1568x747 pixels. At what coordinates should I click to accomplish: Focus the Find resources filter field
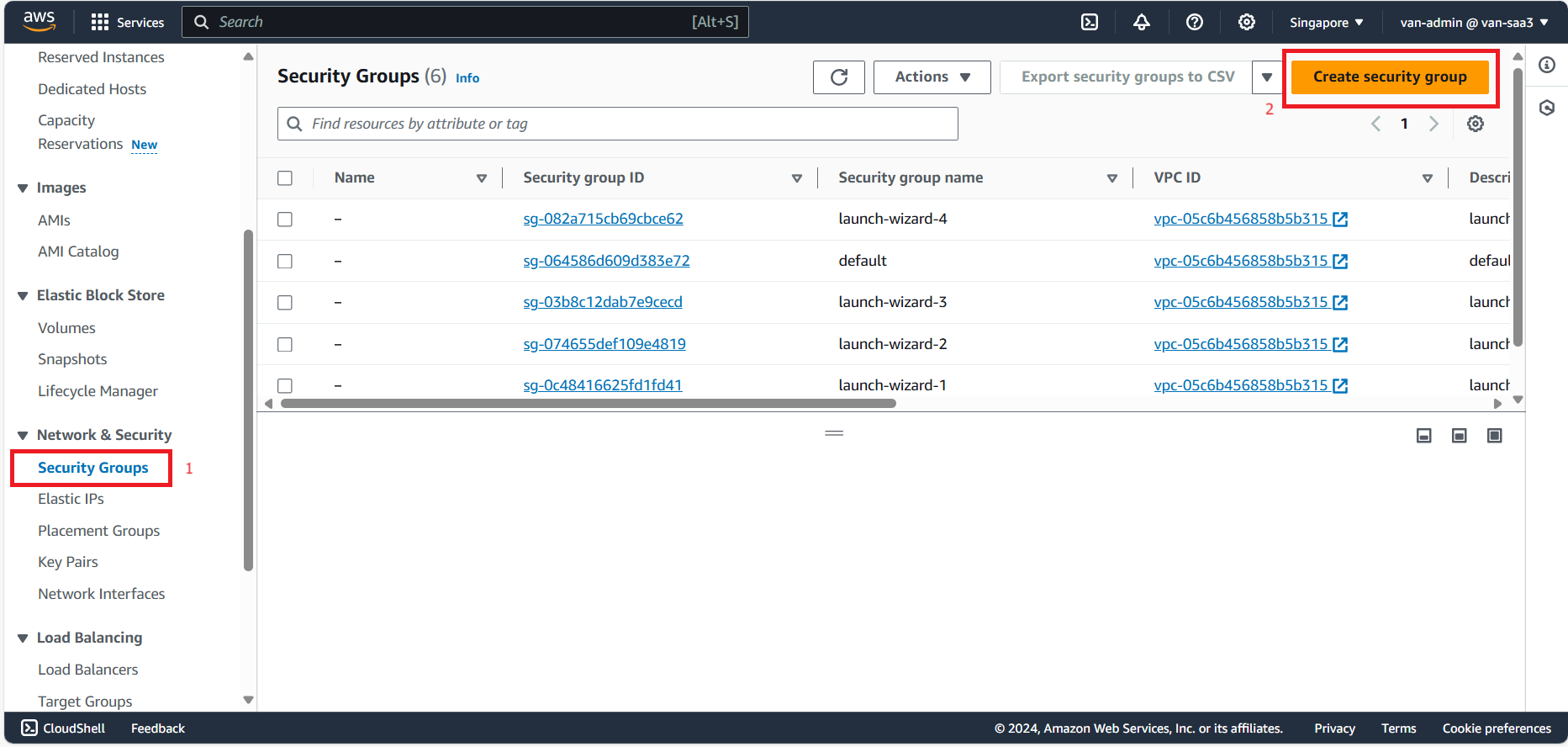click(x=618, y=124)
